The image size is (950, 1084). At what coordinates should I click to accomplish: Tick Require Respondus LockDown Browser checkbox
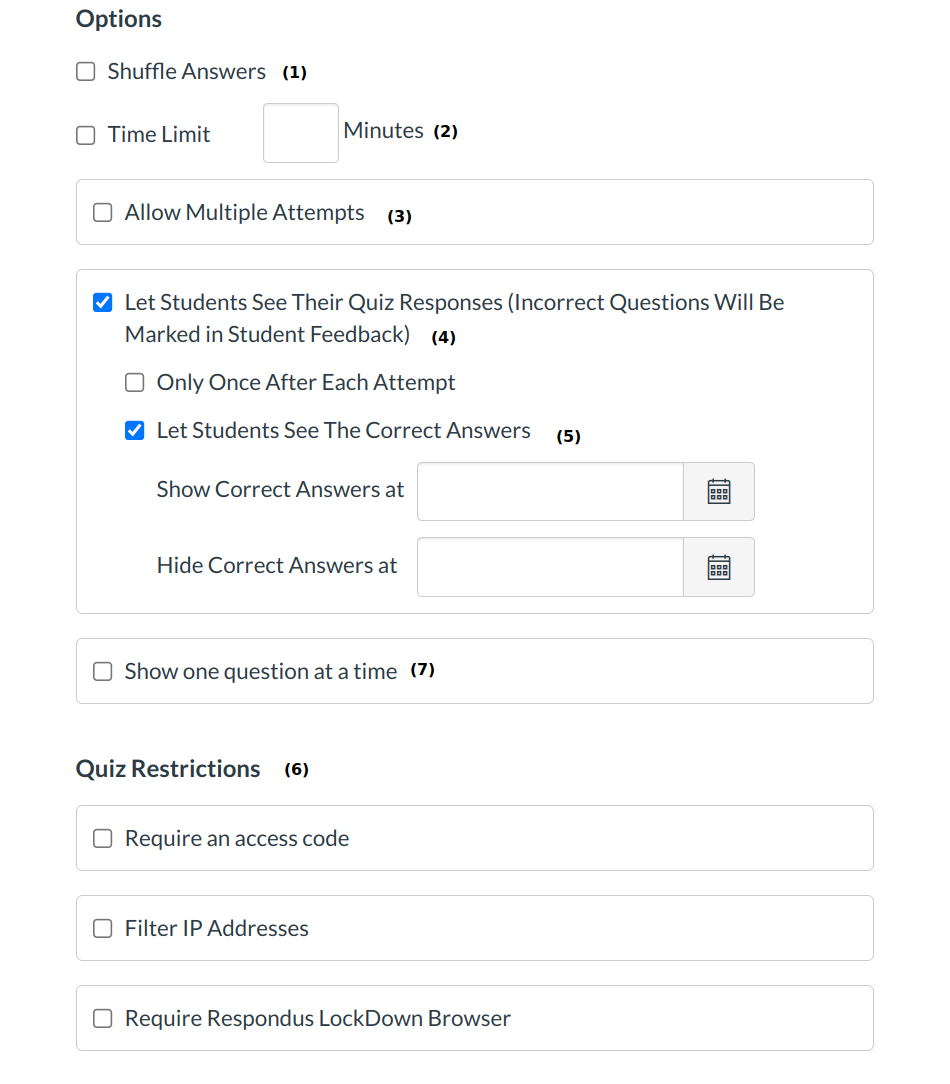click(x=103, y=1019)
